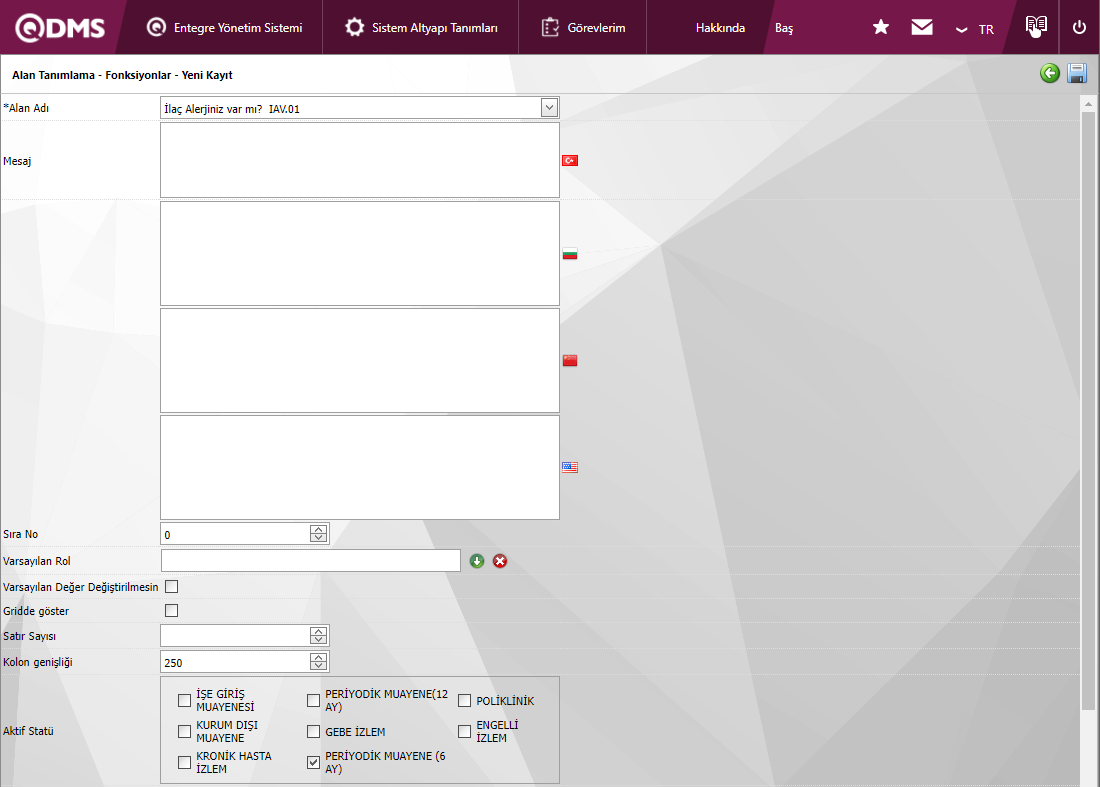Increase Kolon genişliği with up arrow
Viewport: 1100px width, 787px height.
pyautogui.click(x=318, y=657)
